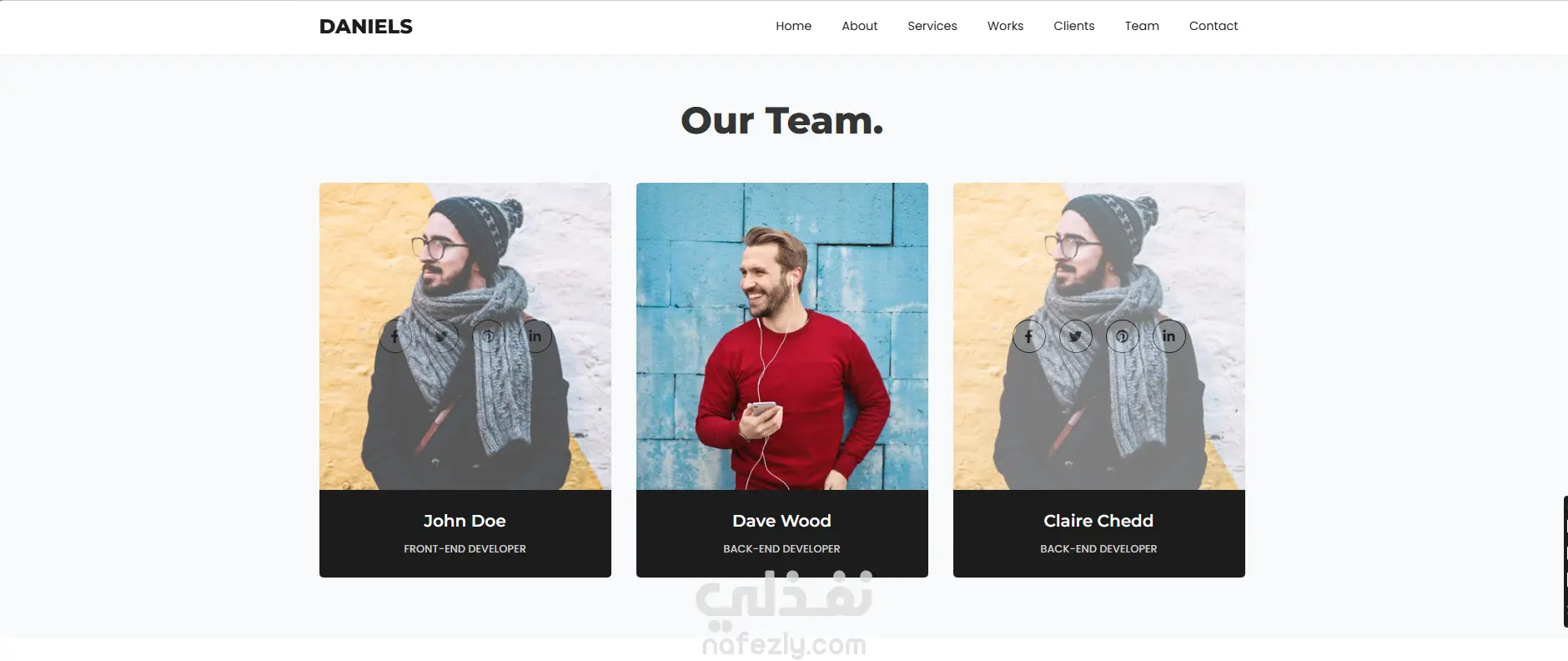Viewport: 1568px width, 661px height.
Task: Click the Dave Wood name text
Action: tap(781, 521)
